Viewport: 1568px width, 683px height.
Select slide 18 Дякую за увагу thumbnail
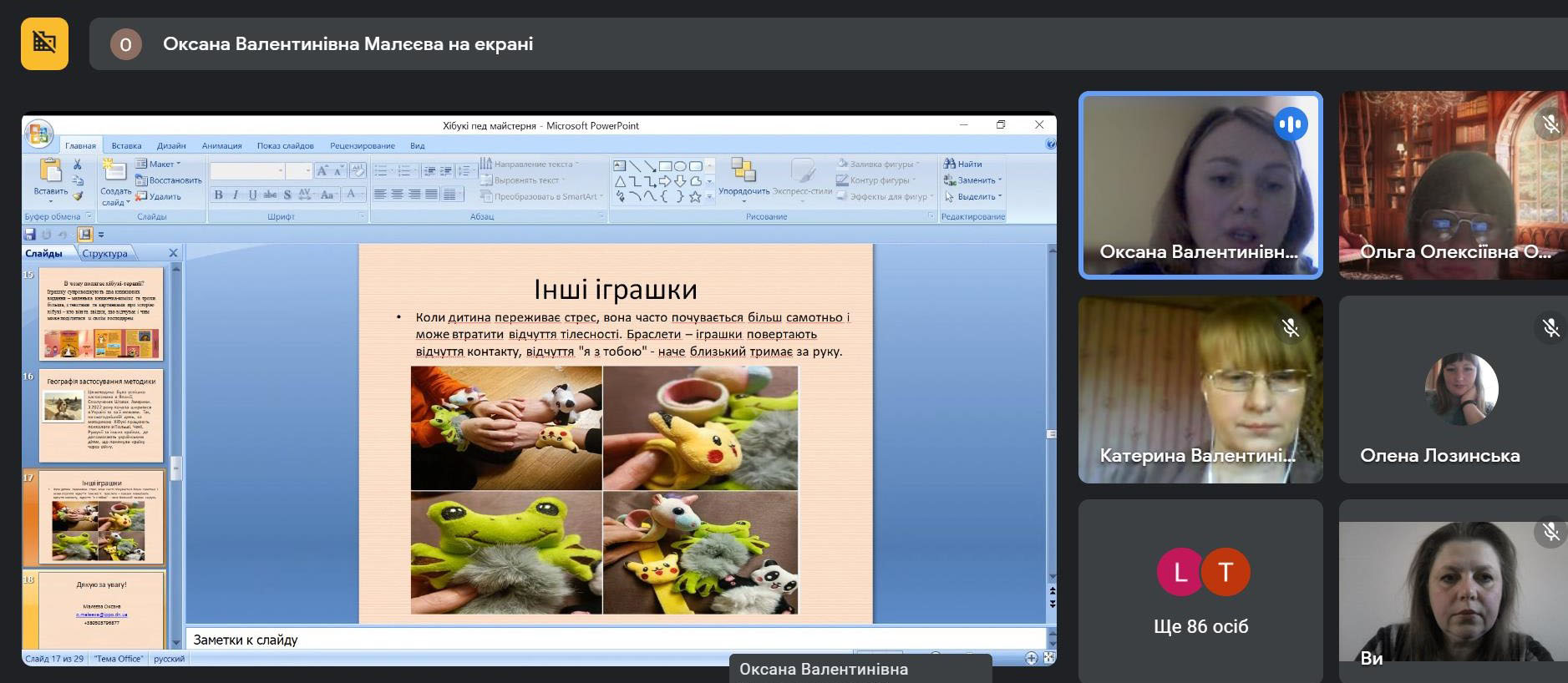(100, 610)
